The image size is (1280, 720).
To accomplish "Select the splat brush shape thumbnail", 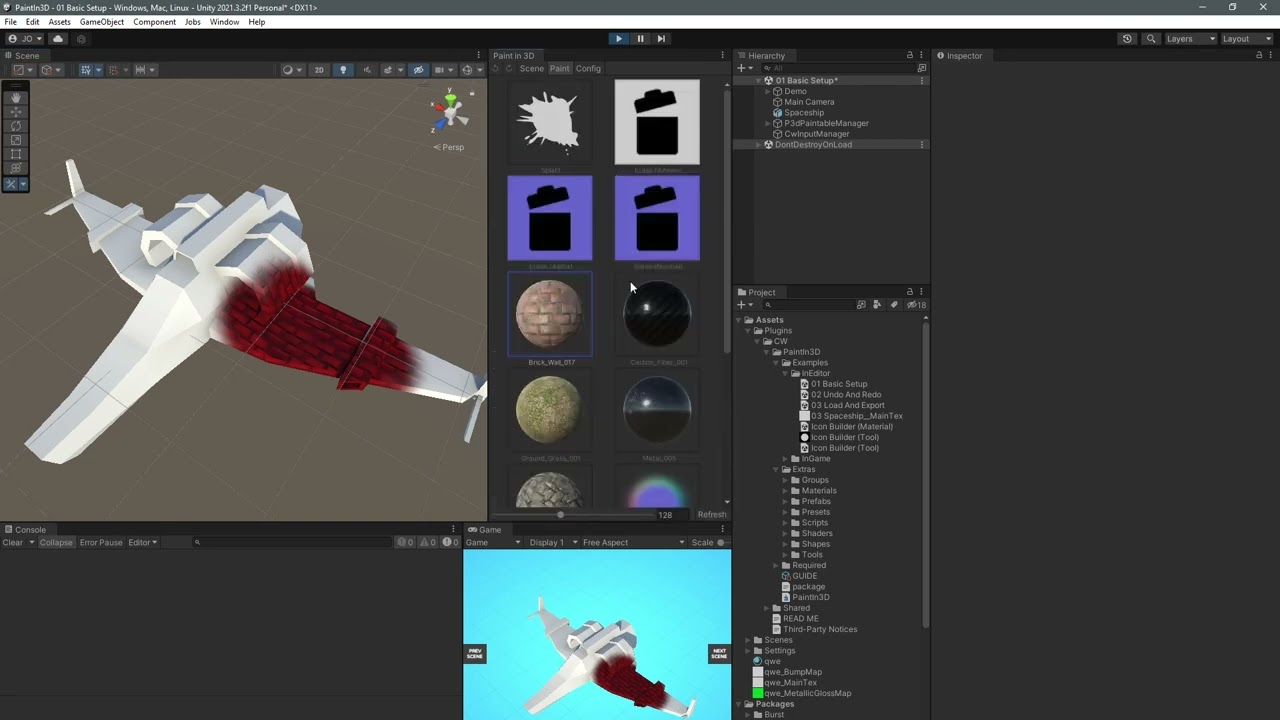I will [x=550, y=122].
